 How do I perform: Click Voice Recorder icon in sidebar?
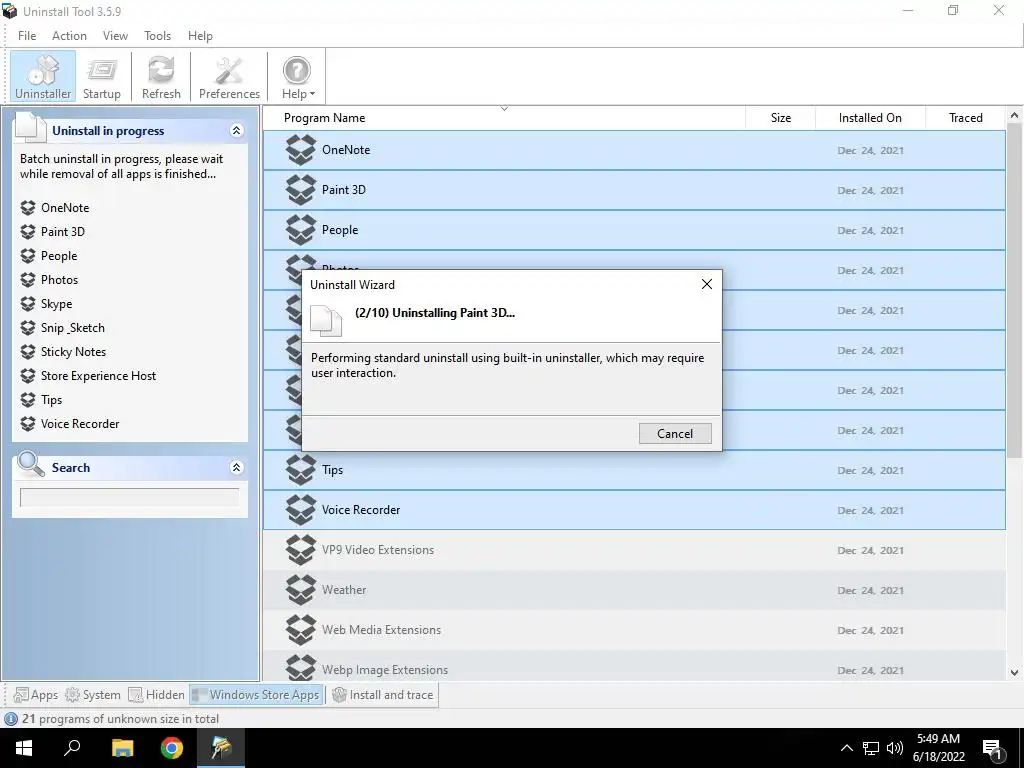27,424
